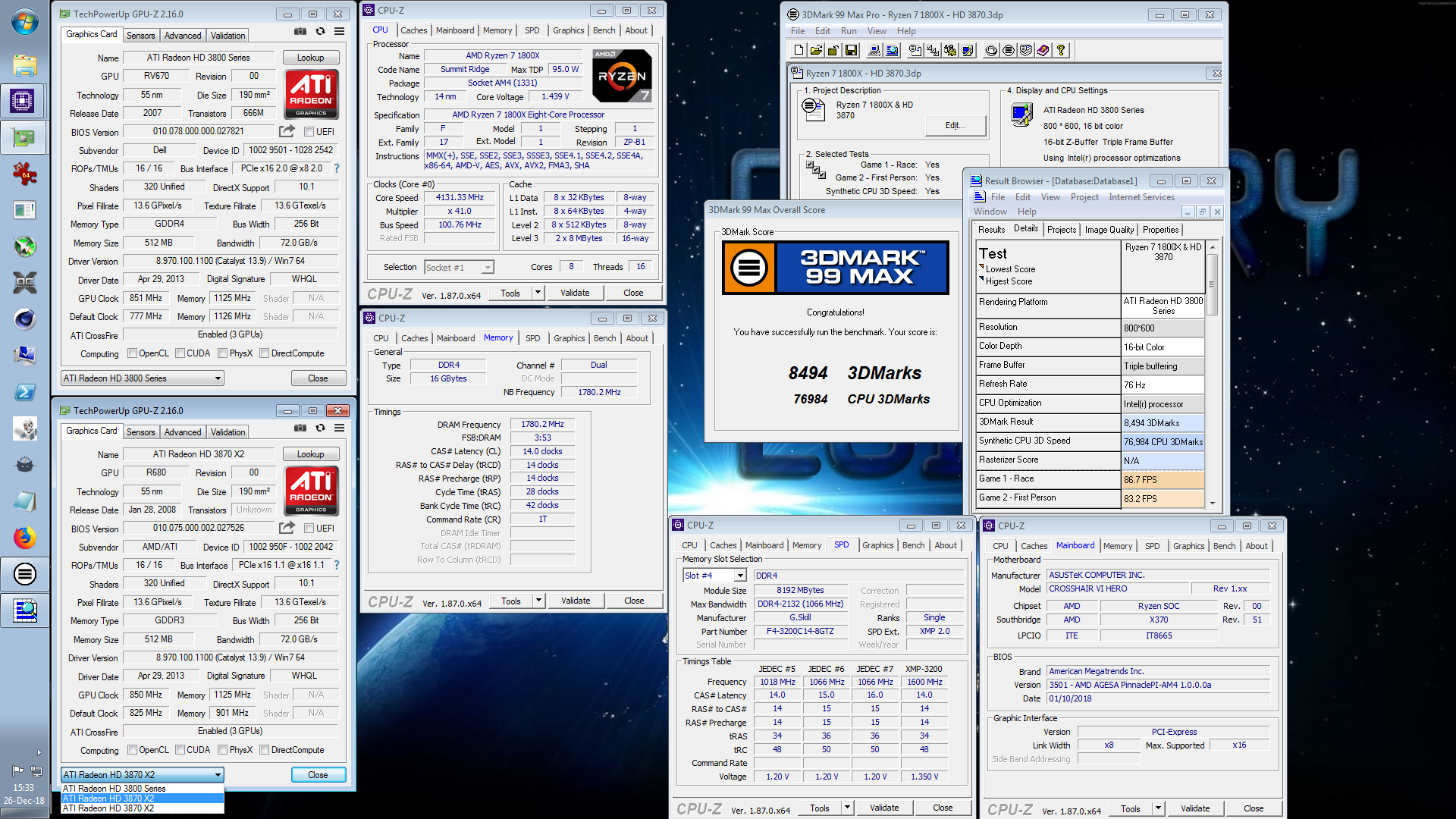Open Firefox from the taskbar

coord(24,538)
